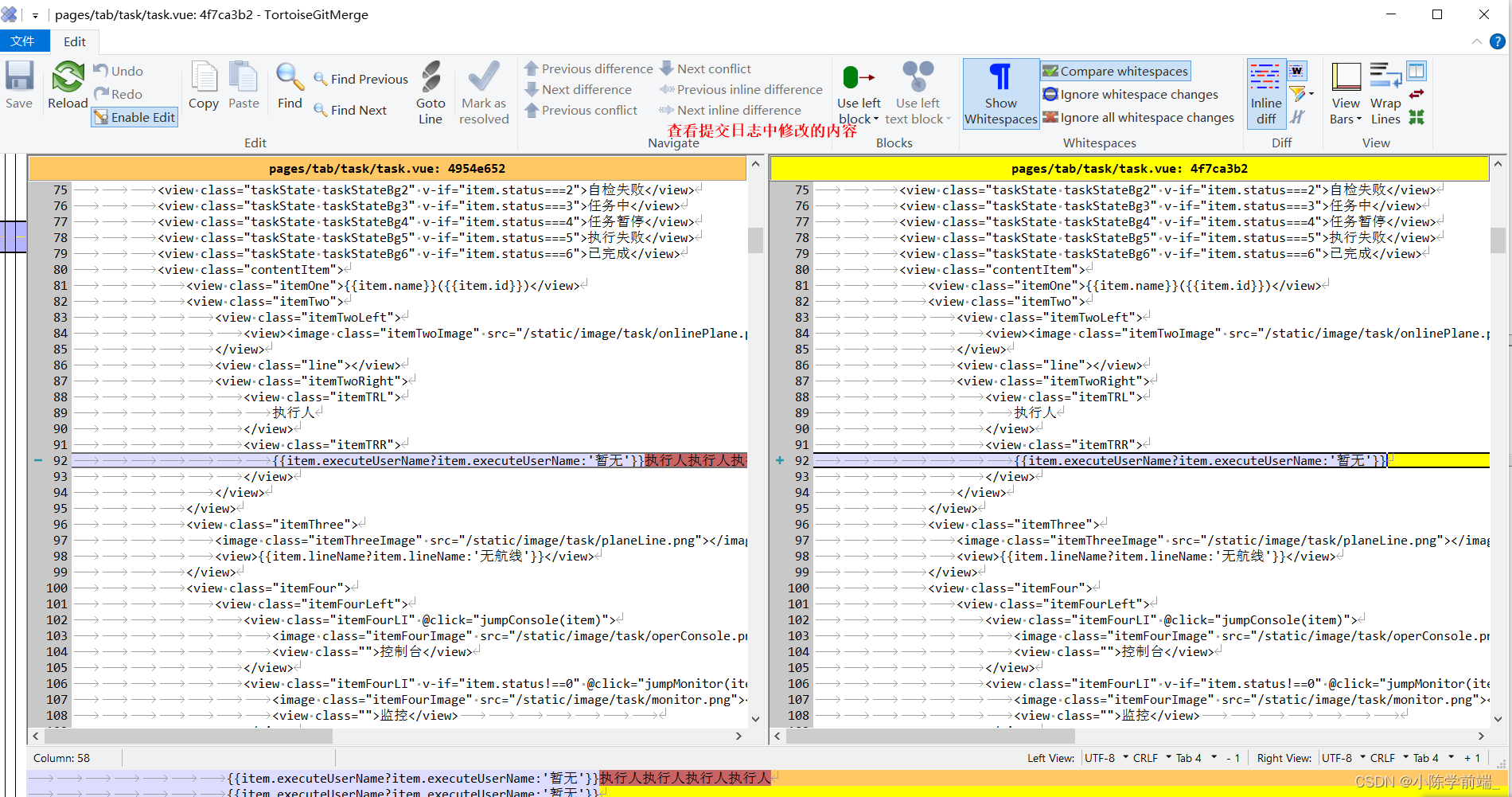This screenshot has width=1512, height=797.
Task: Click the left pane vertical scrollbar thumb
Action: click(755, 240)
